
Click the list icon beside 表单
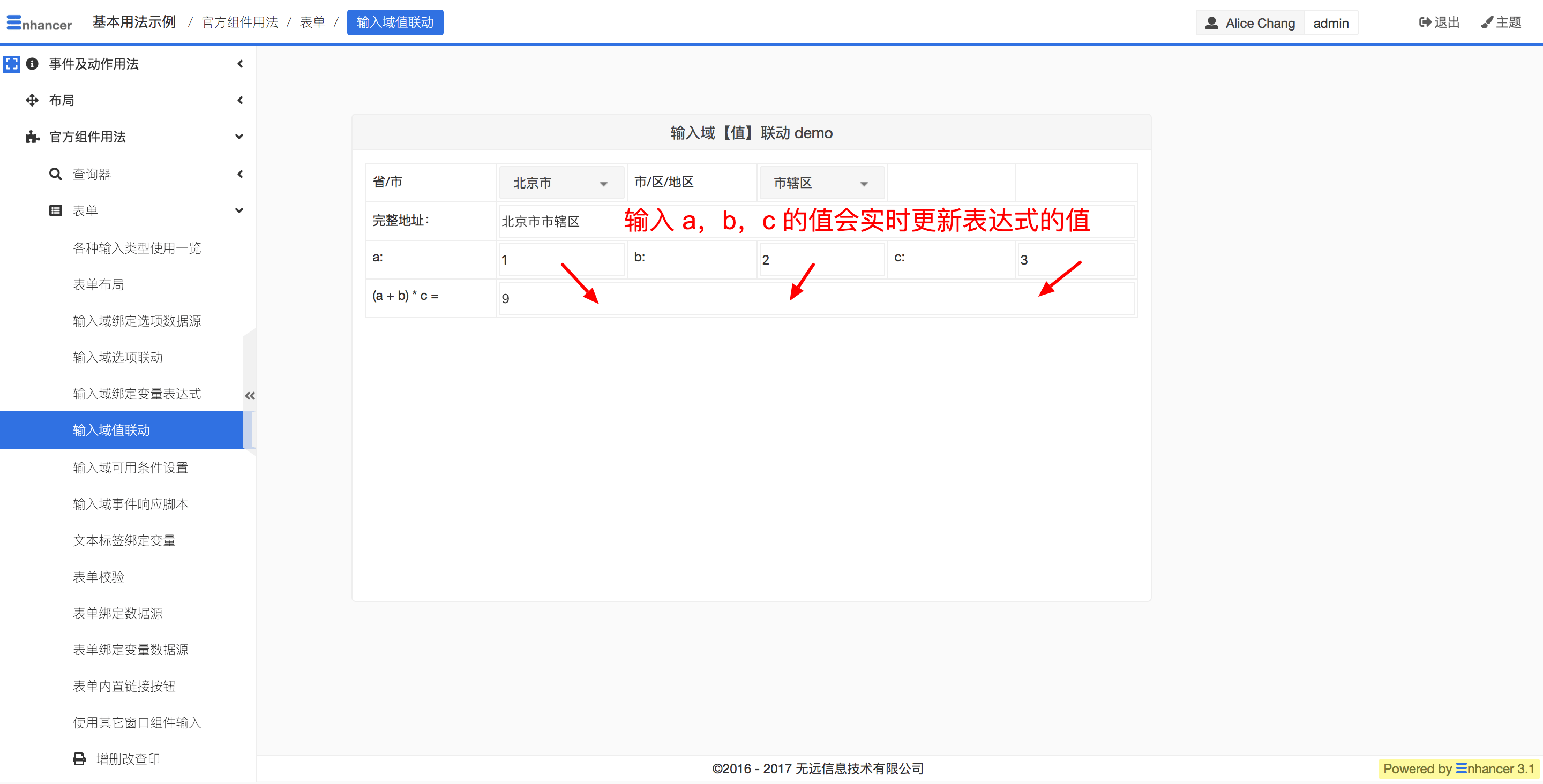(55, 211)
